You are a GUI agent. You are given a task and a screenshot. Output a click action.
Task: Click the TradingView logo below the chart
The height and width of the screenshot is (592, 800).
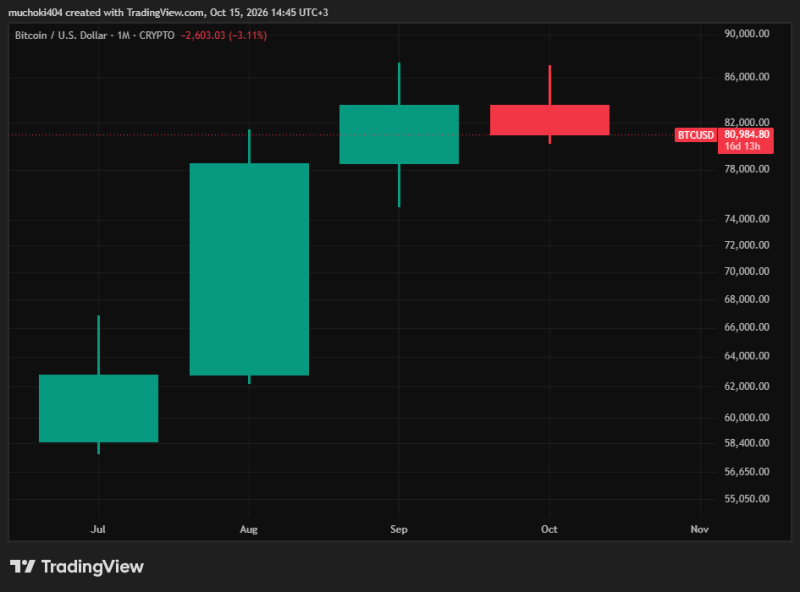tap(77, 566)
